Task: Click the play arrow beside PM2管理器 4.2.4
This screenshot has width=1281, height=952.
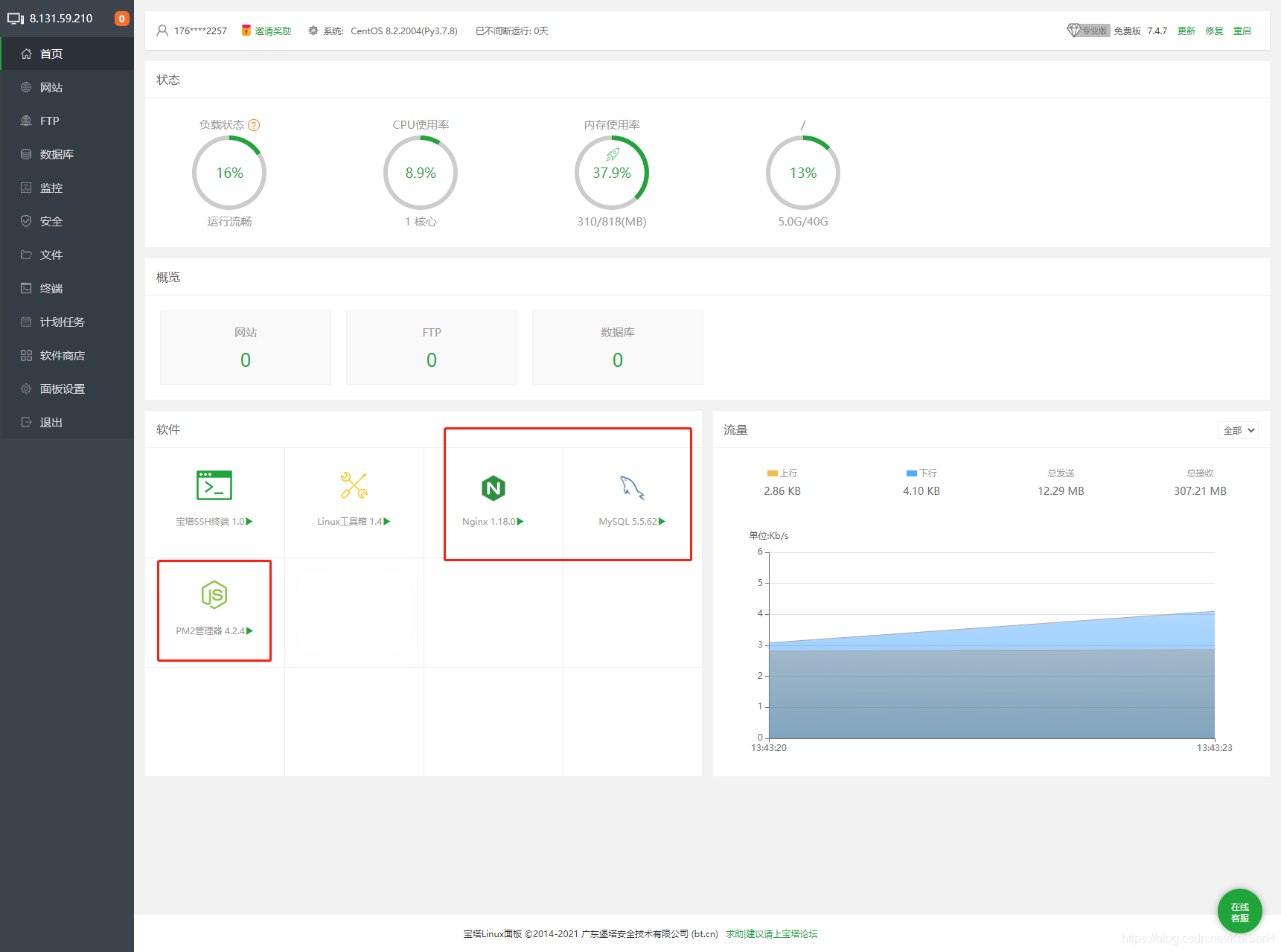Action: (249, 631)
